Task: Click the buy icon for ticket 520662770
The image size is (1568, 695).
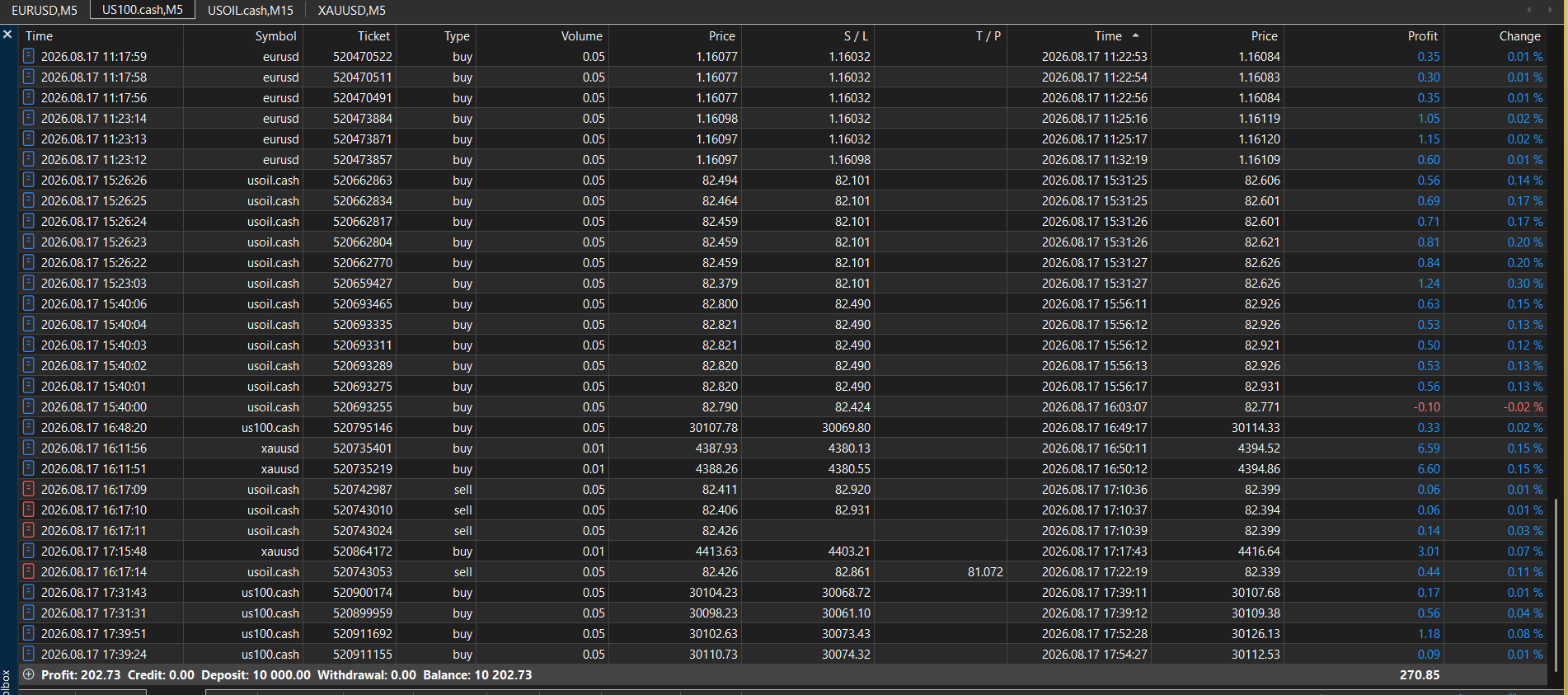Action: 29,262
